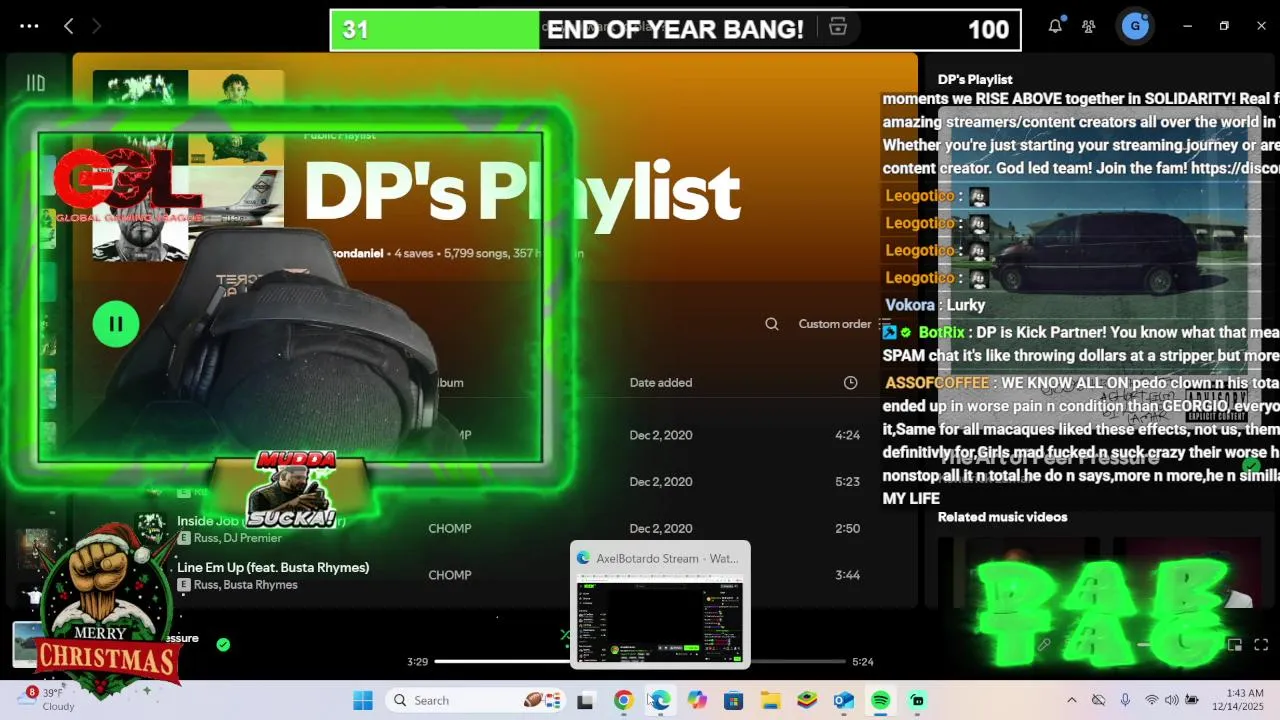The height and width of the screenshot is (720, 1280).
Task: Open Spotify three-dot main menu
Action: pyautogui.click(x=29, y=26)
